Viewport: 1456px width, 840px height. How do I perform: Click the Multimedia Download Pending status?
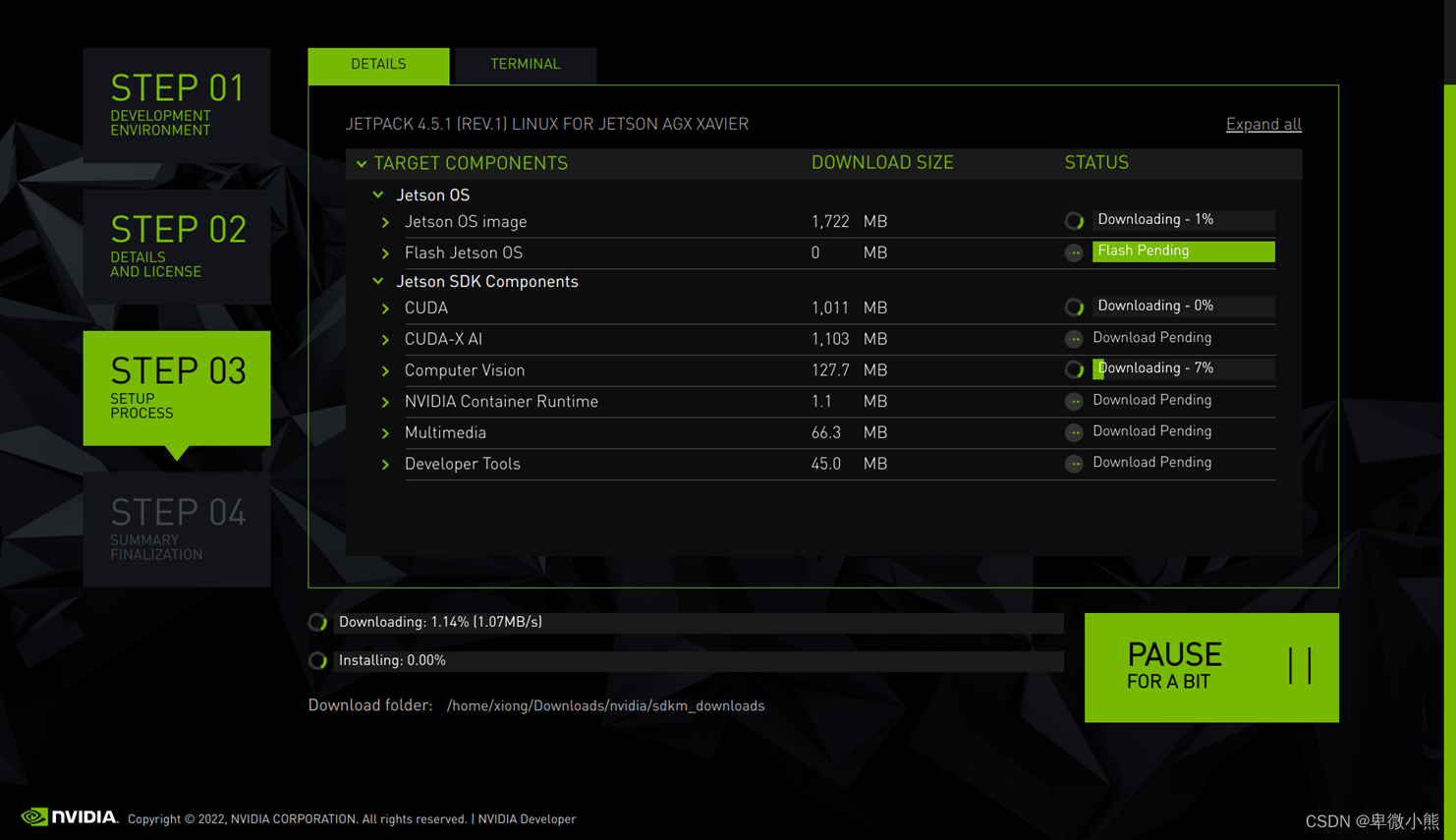click(1151, 431)
